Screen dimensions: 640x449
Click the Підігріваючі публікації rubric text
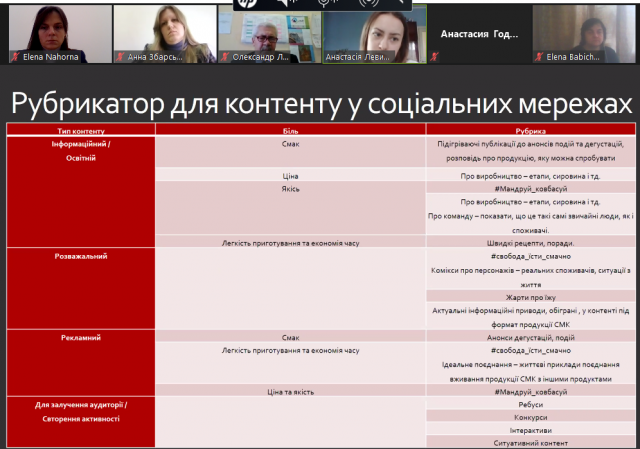point(531,151)
